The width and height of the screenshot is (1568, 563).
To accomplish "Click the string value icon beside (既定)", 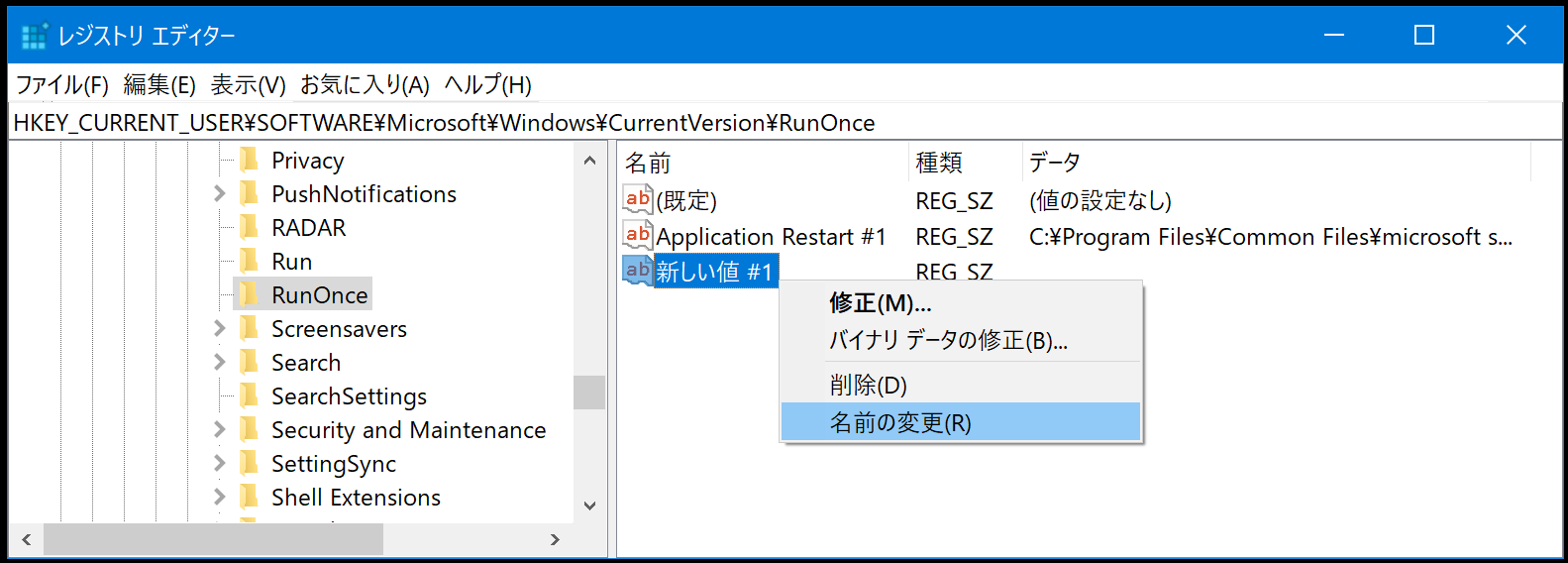I will (x=638, y=199).
